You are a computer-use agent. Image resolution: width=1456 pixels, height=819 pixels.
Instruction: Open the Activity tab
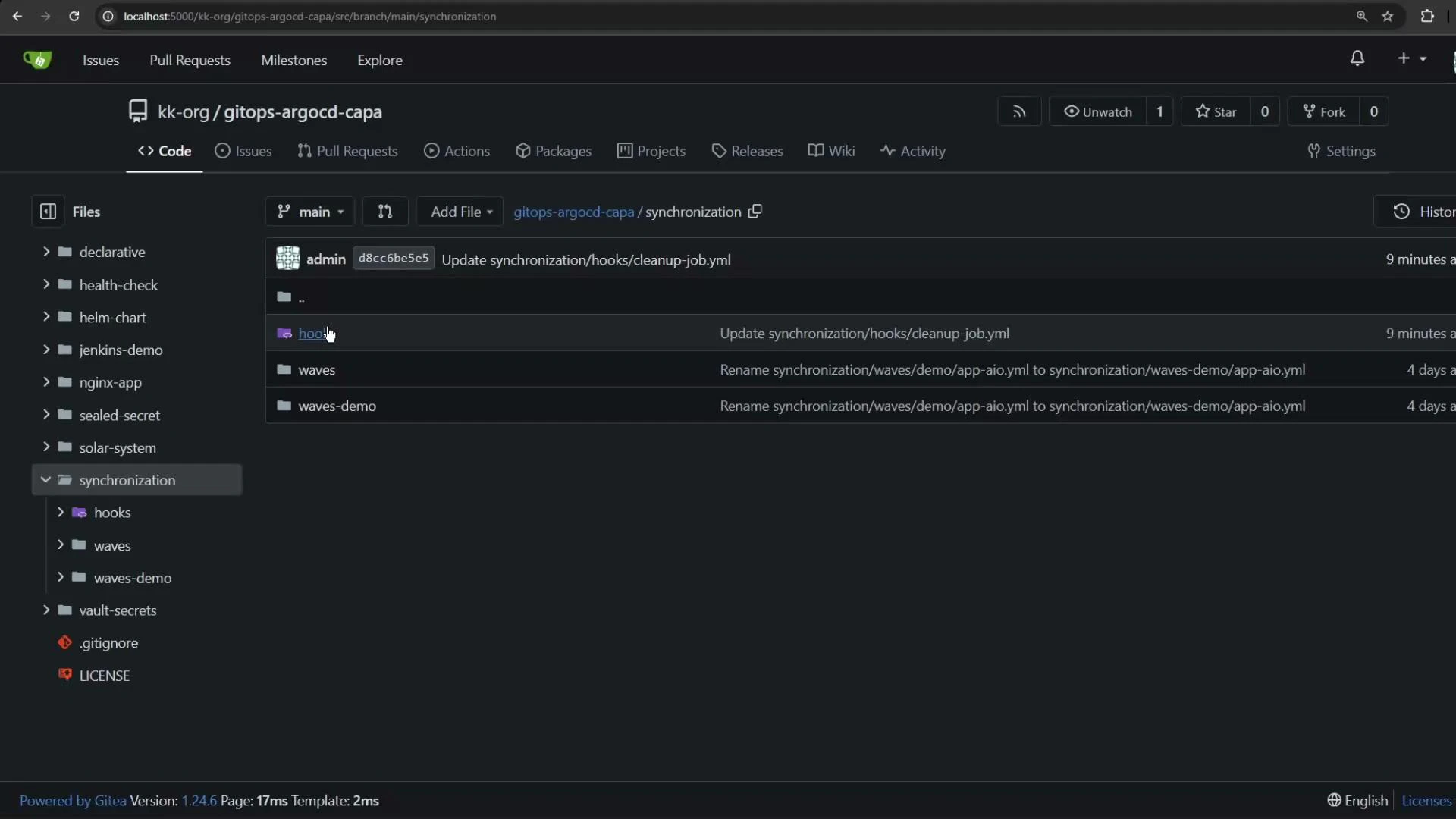(913, 151)
